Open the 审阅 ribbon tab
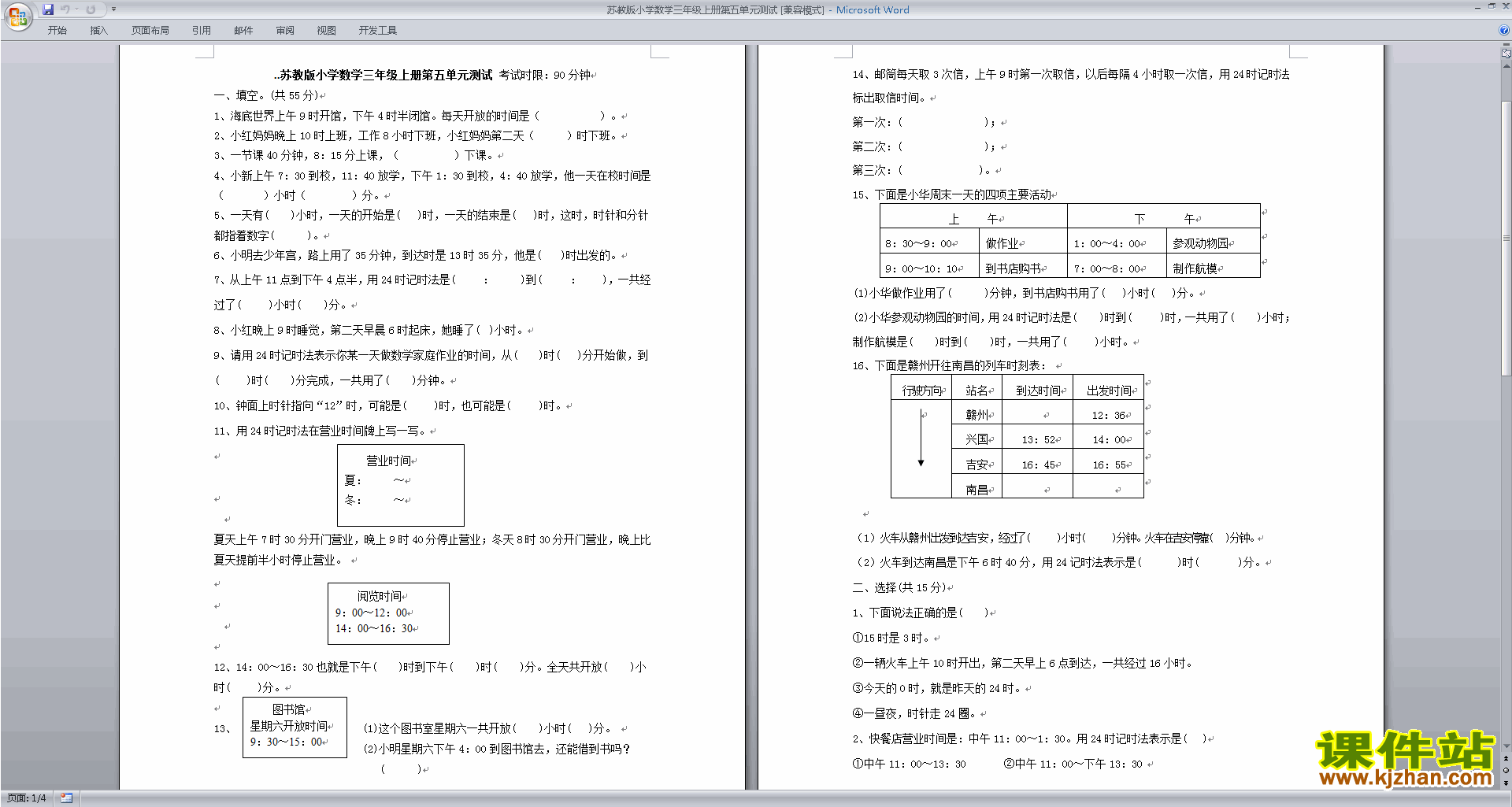1512x807 pixels. (285, 31)
